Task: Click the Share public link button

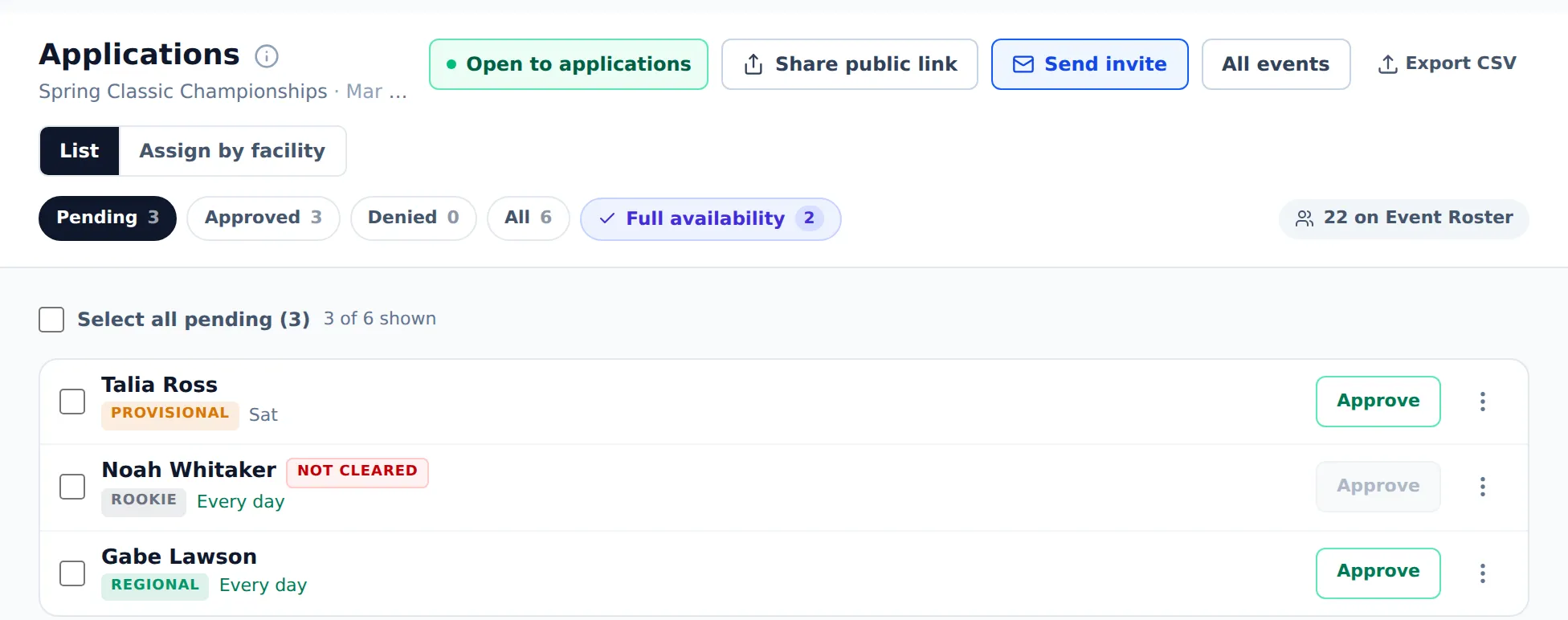Action: tap(849, 64)
